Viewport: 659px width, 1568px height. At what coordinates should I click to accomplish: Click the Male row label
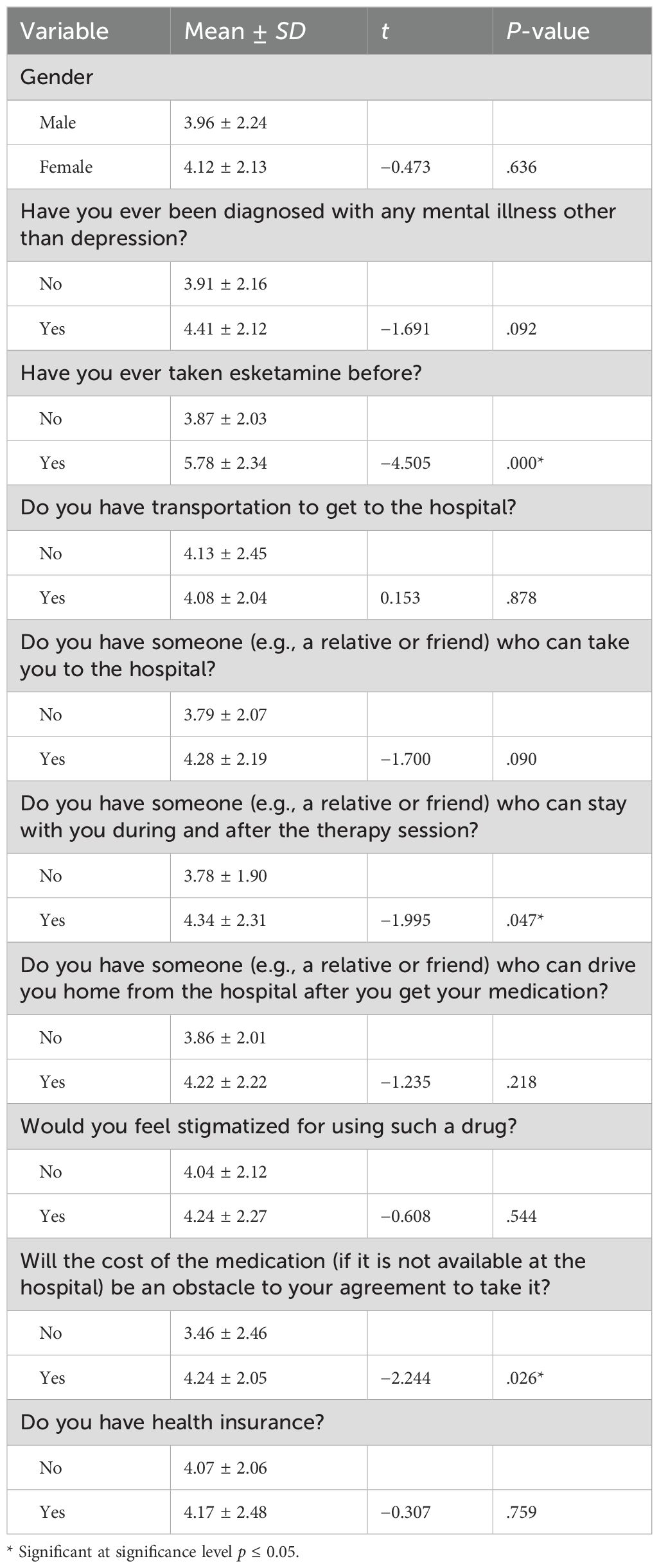57,122
